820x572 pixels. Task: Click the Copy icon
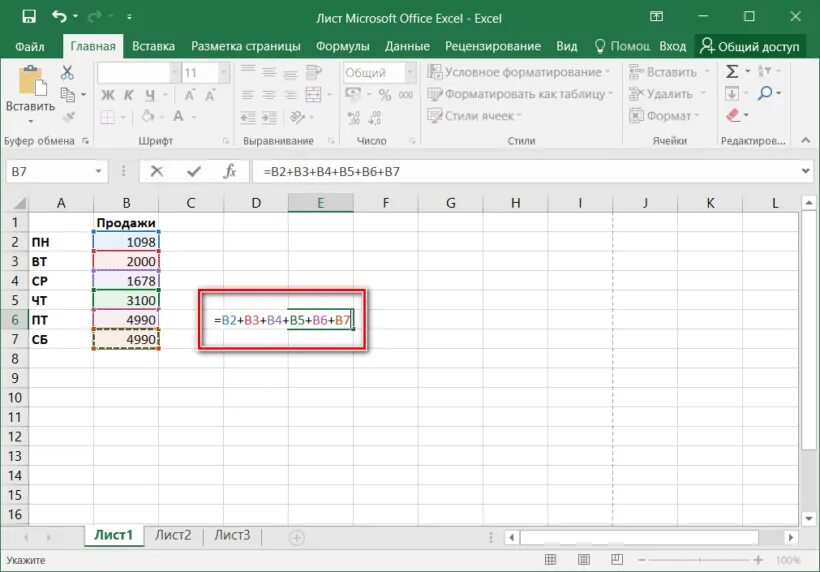pyautogui.click(x=67, y=95)
